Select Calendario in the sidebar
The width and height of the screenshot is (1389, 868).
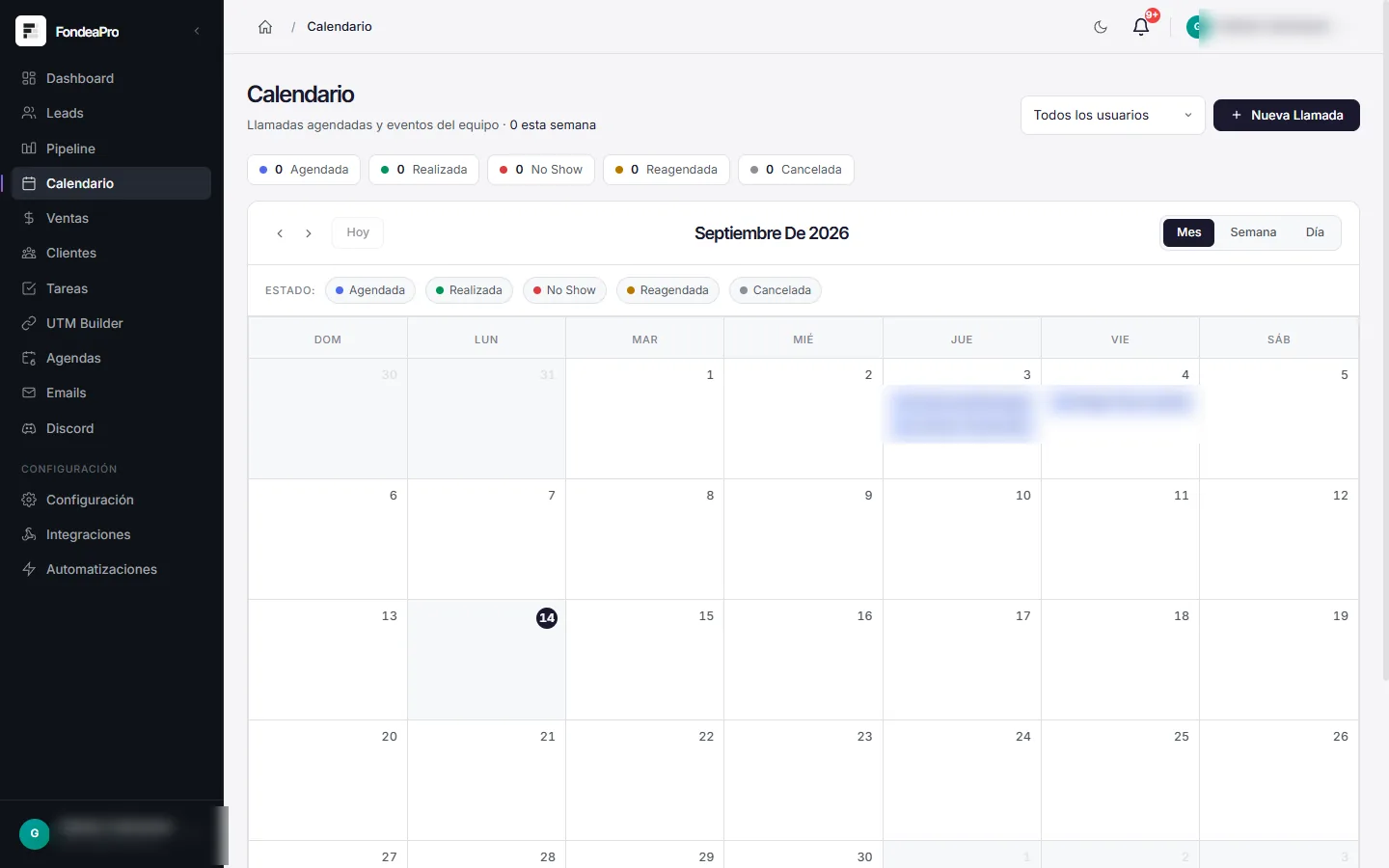coord(111,183)
